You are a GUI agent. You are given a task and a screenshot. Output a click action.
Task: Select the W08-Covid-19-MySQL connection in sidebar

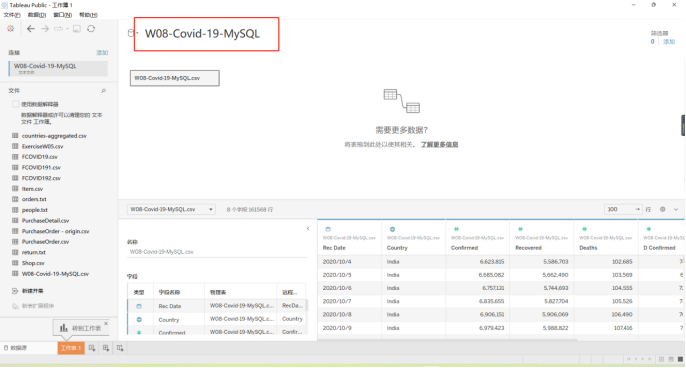click(x=58, y=68)
